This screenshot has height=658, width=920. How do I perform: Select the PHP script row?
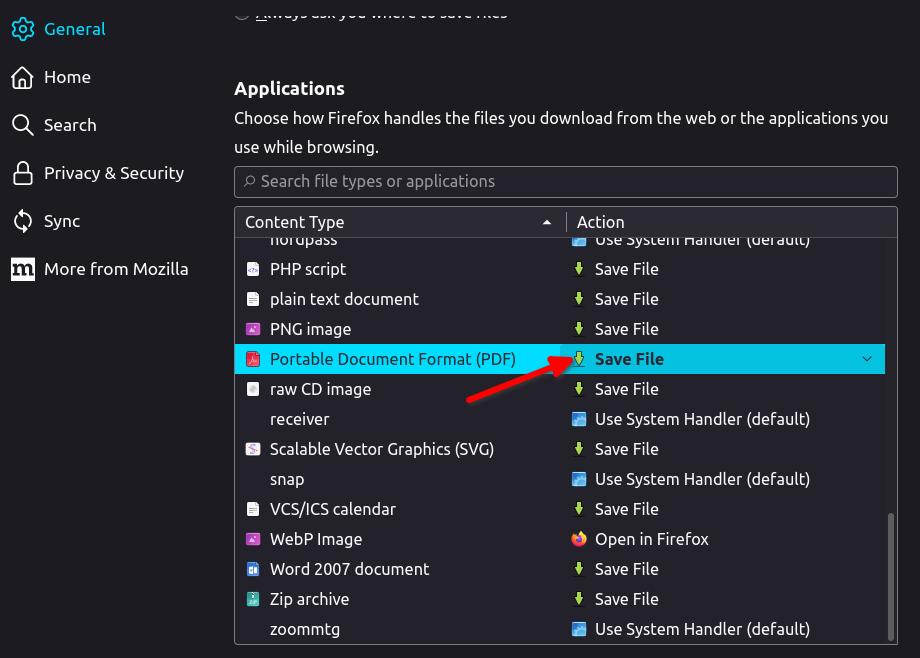coord(560,269)
